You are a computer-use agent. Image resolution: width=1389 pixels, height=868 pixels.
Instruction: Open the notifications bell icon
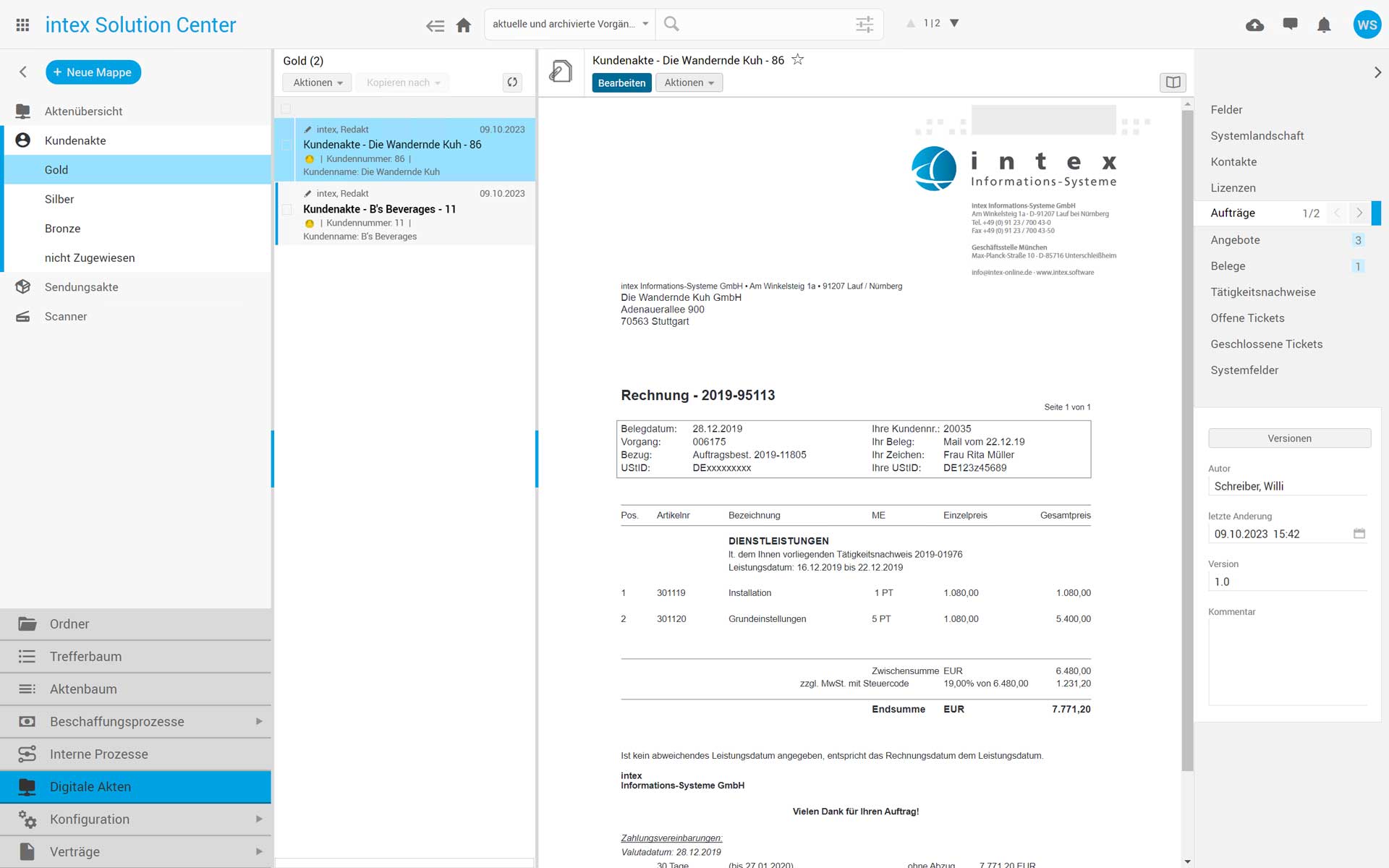1324,25
